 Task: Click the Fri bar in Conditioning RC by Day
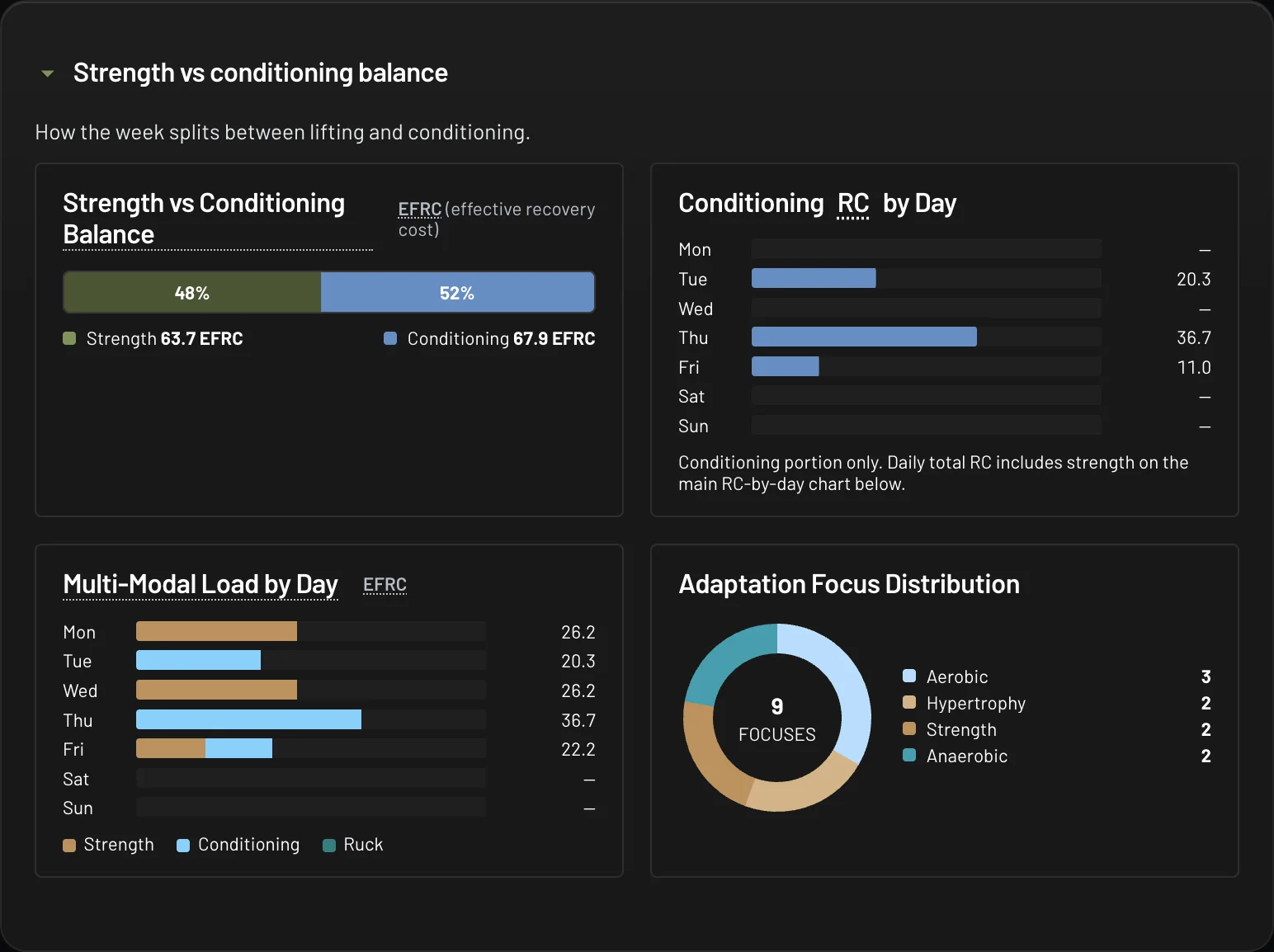tap(786, 367)
